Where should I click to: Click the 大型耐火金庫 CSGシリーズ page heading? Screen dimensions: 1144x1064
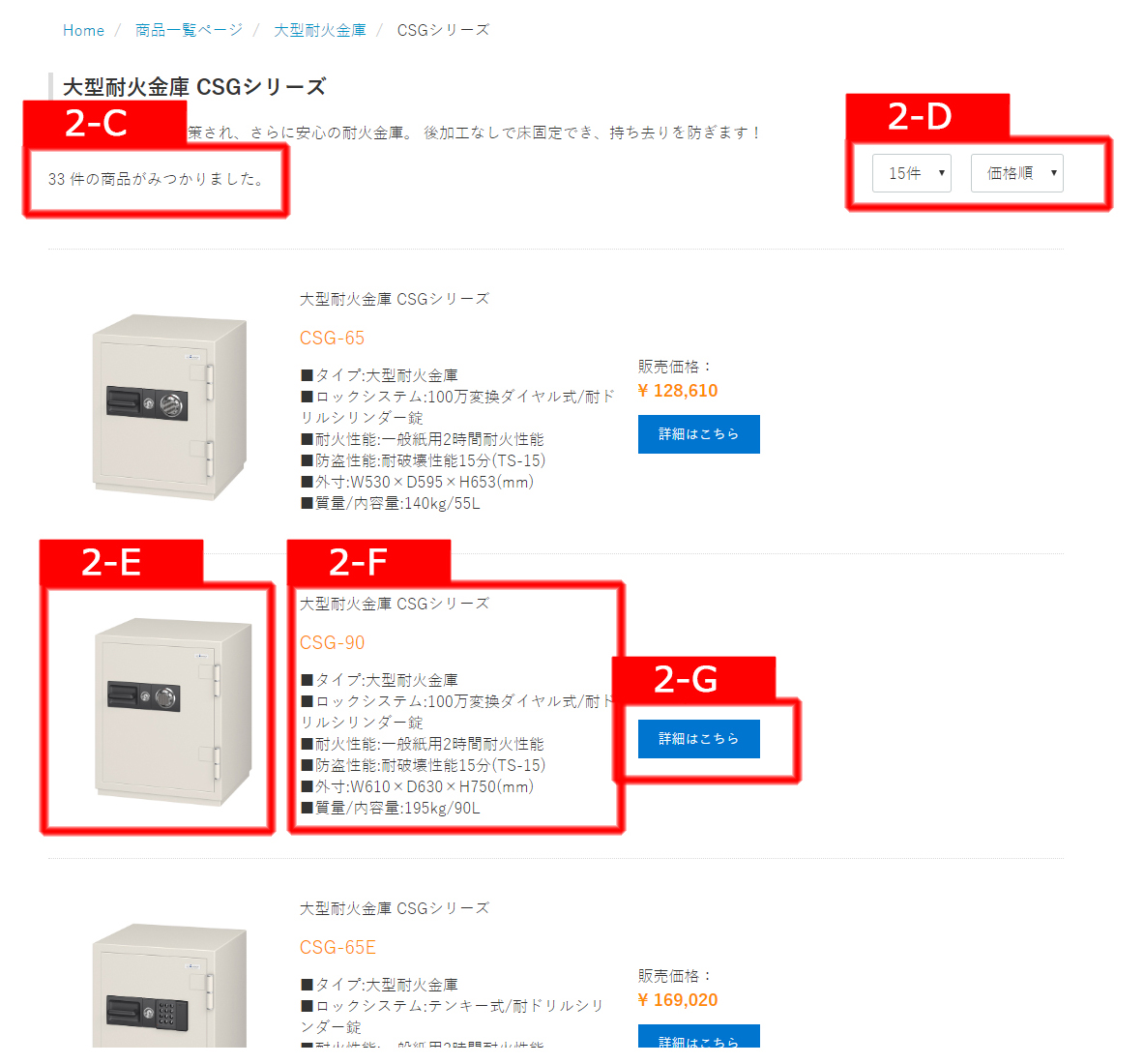194,87
